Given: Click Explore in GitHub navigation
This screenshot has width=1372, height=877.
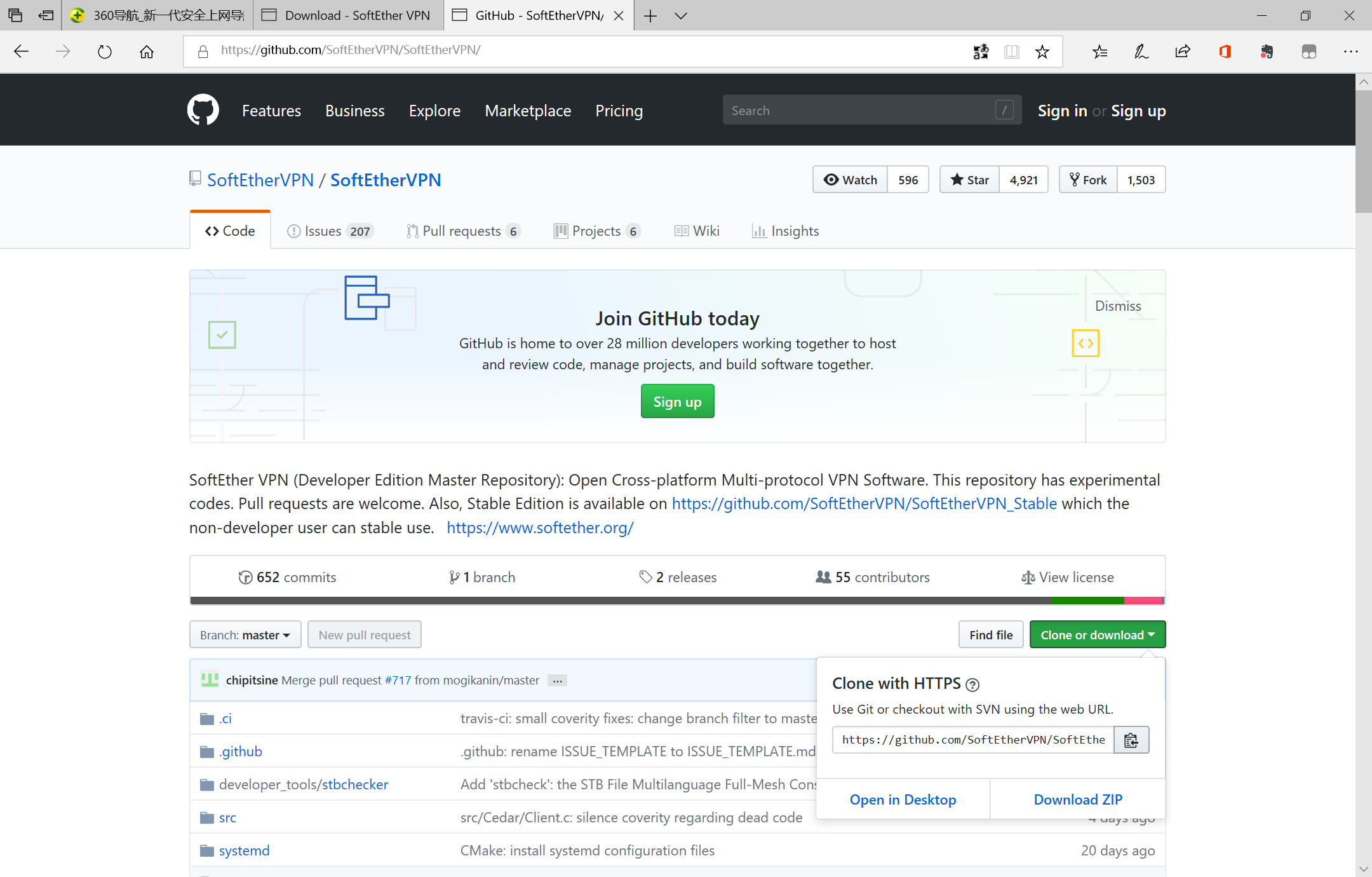Looking at the screenshot, I should tap(434, 111).
